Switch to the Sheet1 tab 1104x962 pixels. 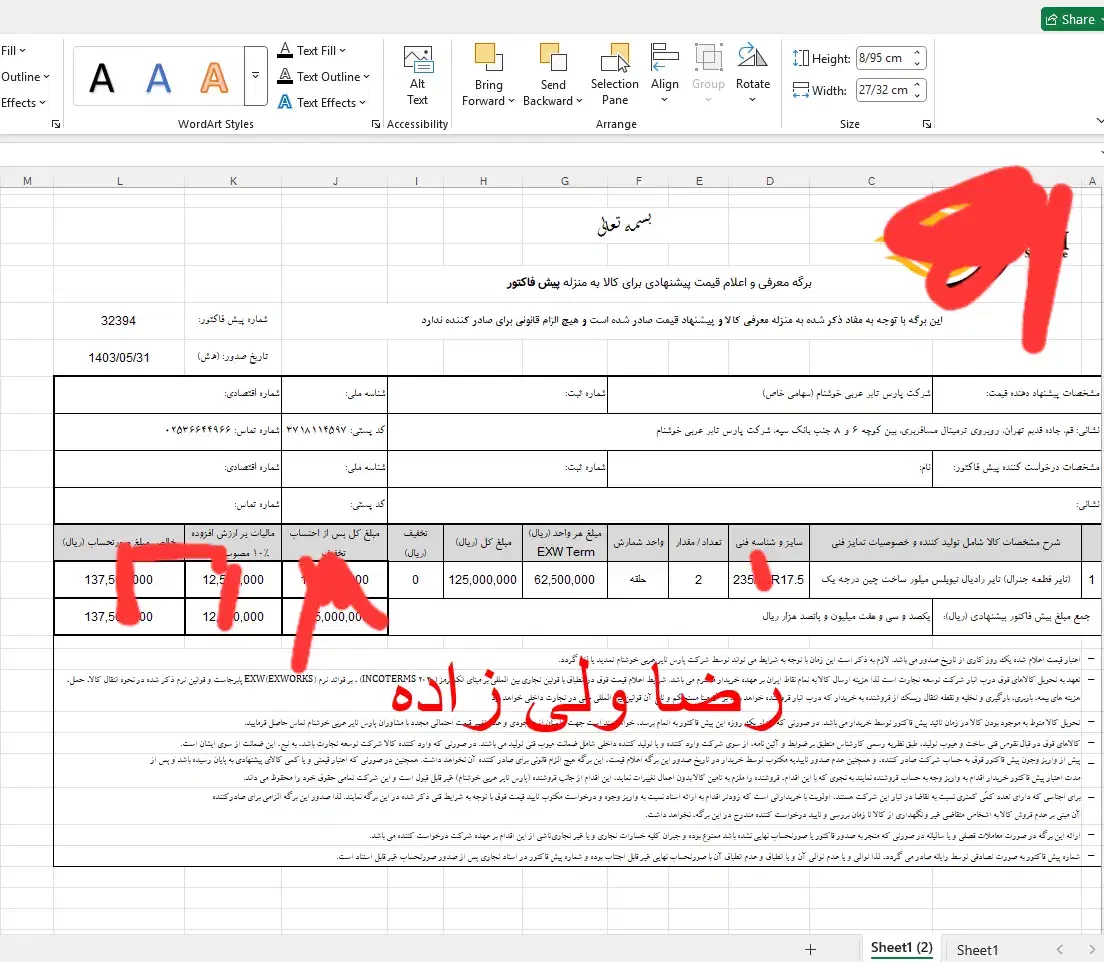(976, 948)
